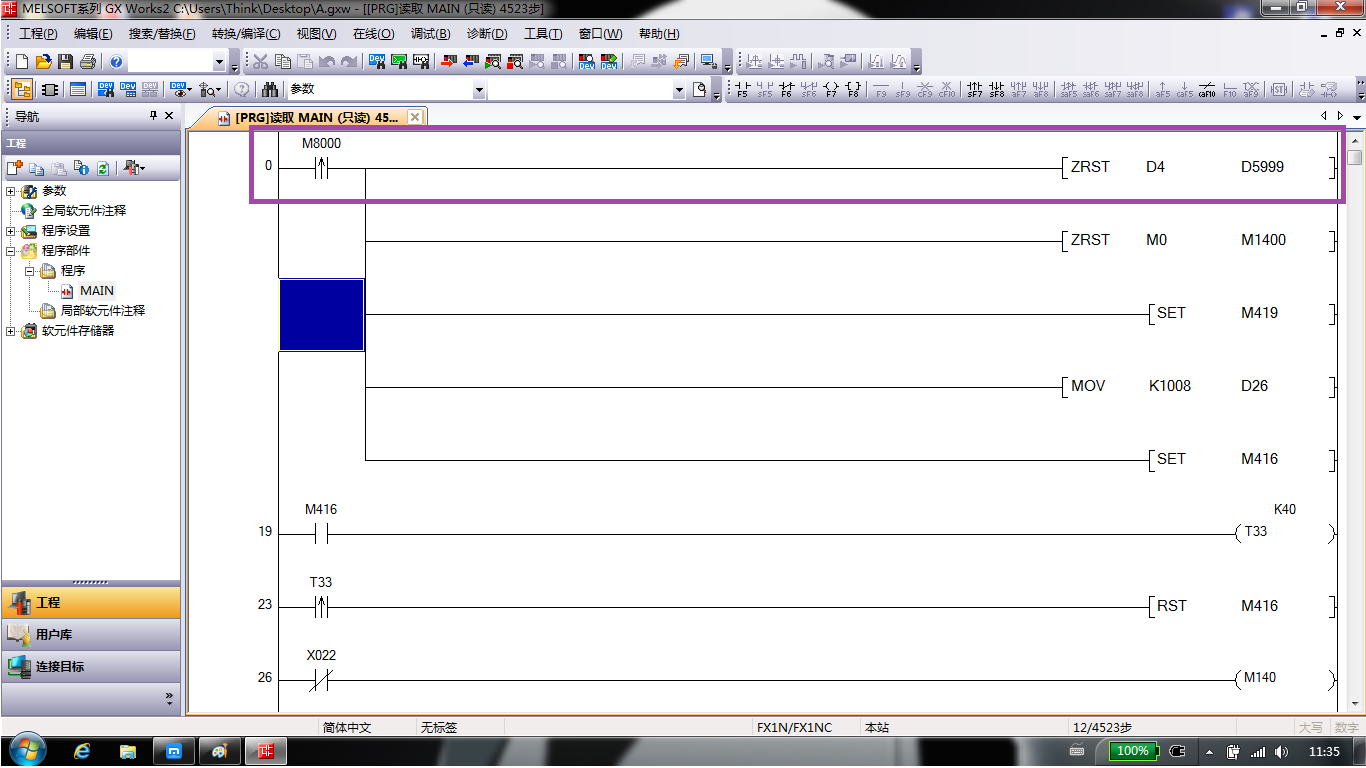Open the 转换/编译 menu

point(246,34)
